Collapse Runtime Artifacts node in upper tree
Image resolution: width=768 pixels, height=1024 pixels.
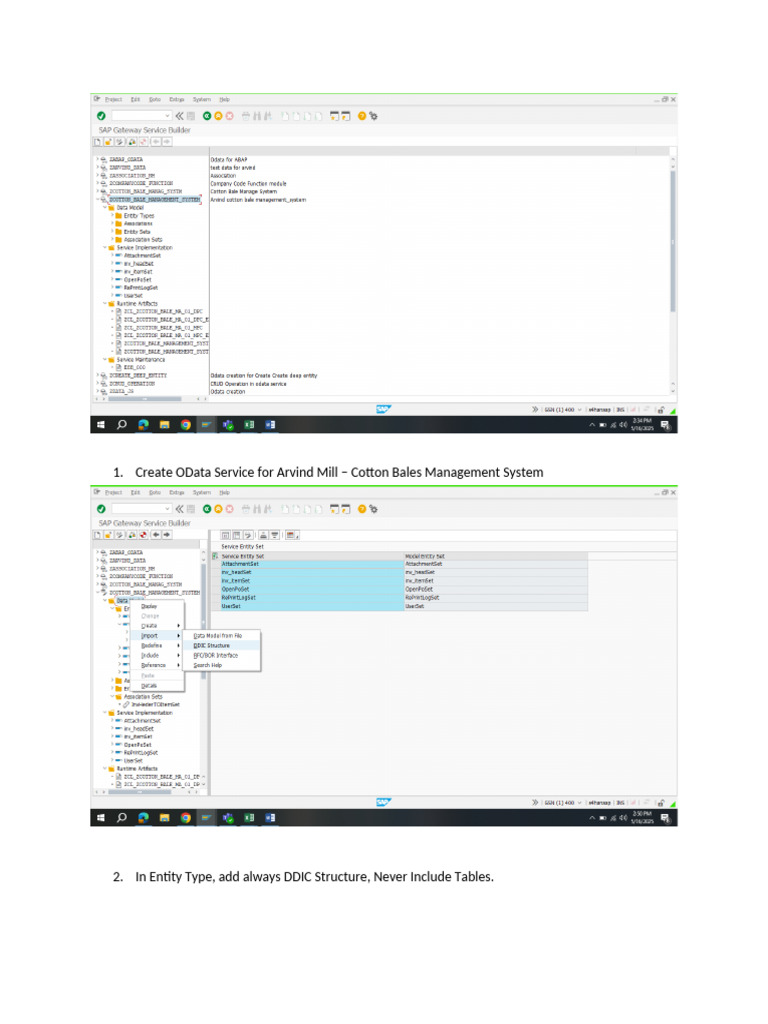[x=104, y=304]
